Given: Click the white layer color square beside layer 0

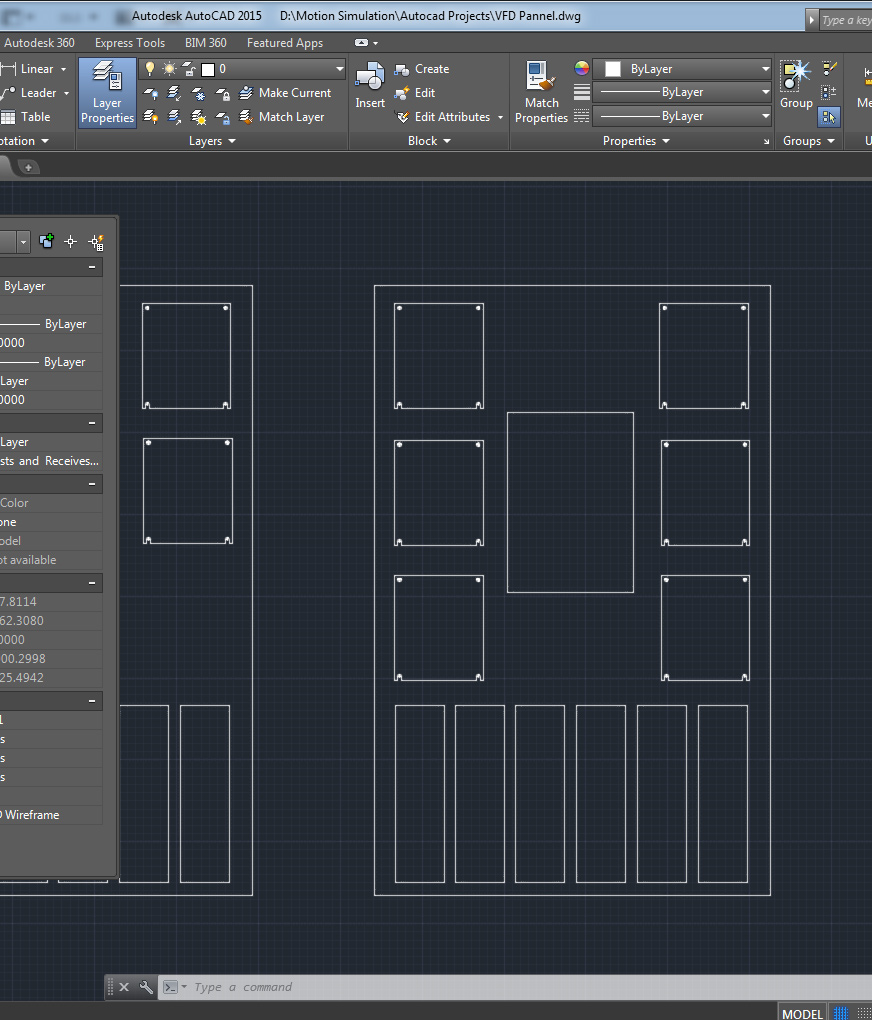Looking at the screenshot, I should pyautogui.click(x=208, y=69).
